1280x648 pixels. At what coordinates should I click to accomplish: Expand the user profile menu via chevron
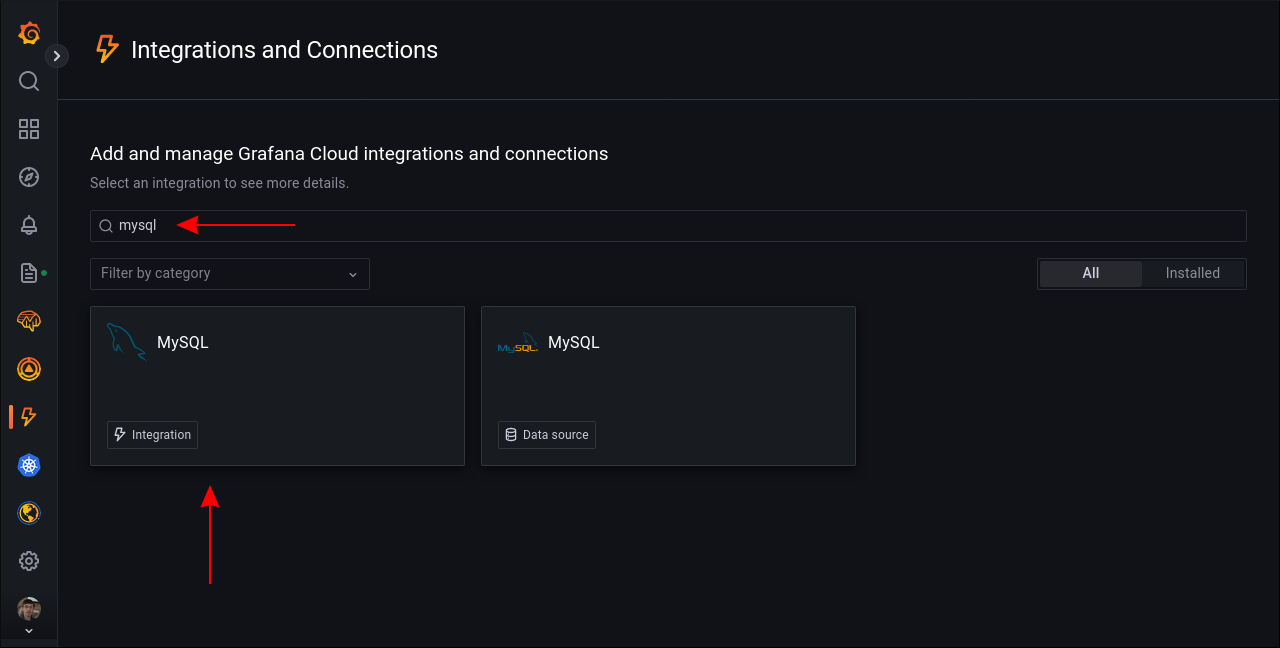[28, 630]
